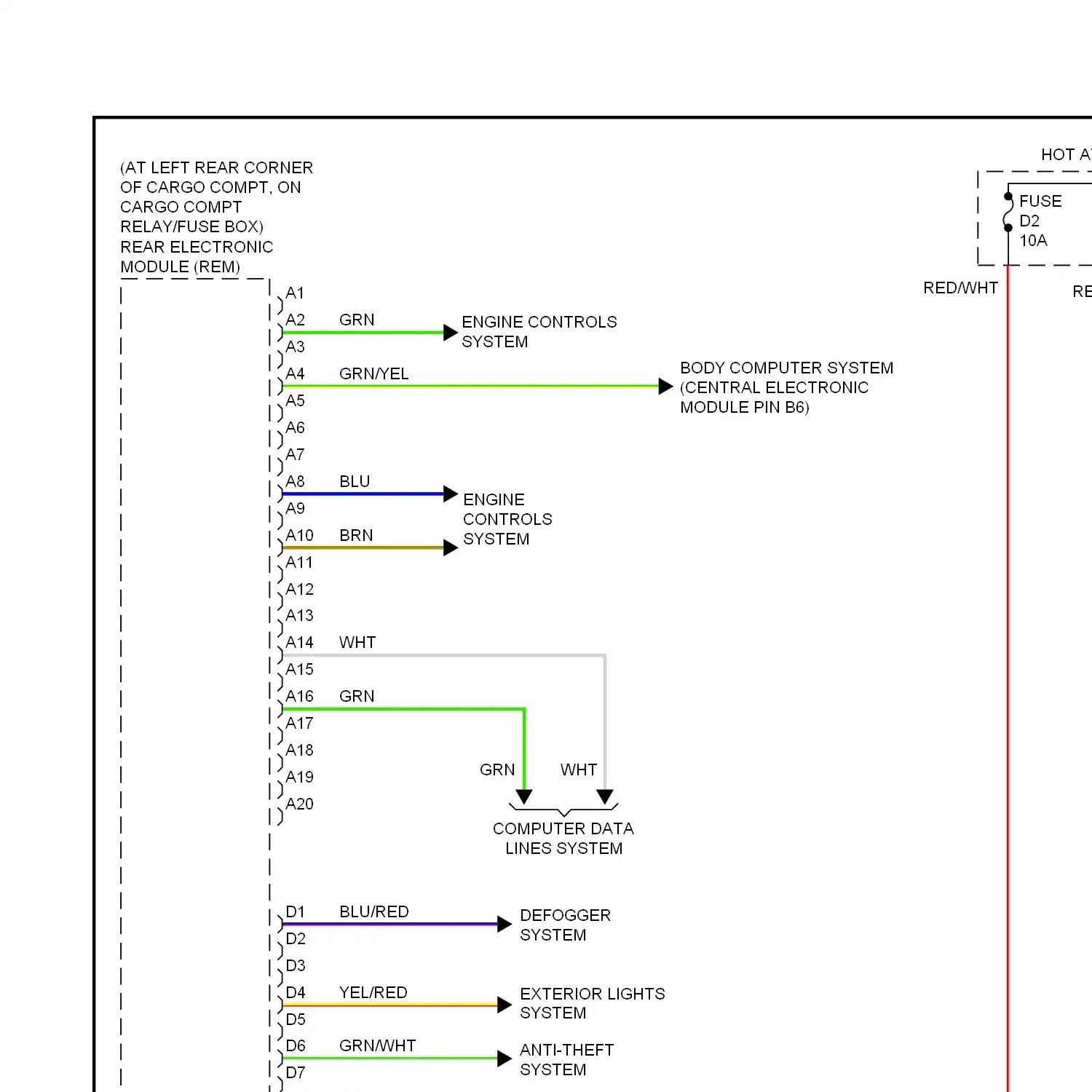Click the GRN wire label at A2
This screenshot has width=1092, height=1092.
[357, 320]
